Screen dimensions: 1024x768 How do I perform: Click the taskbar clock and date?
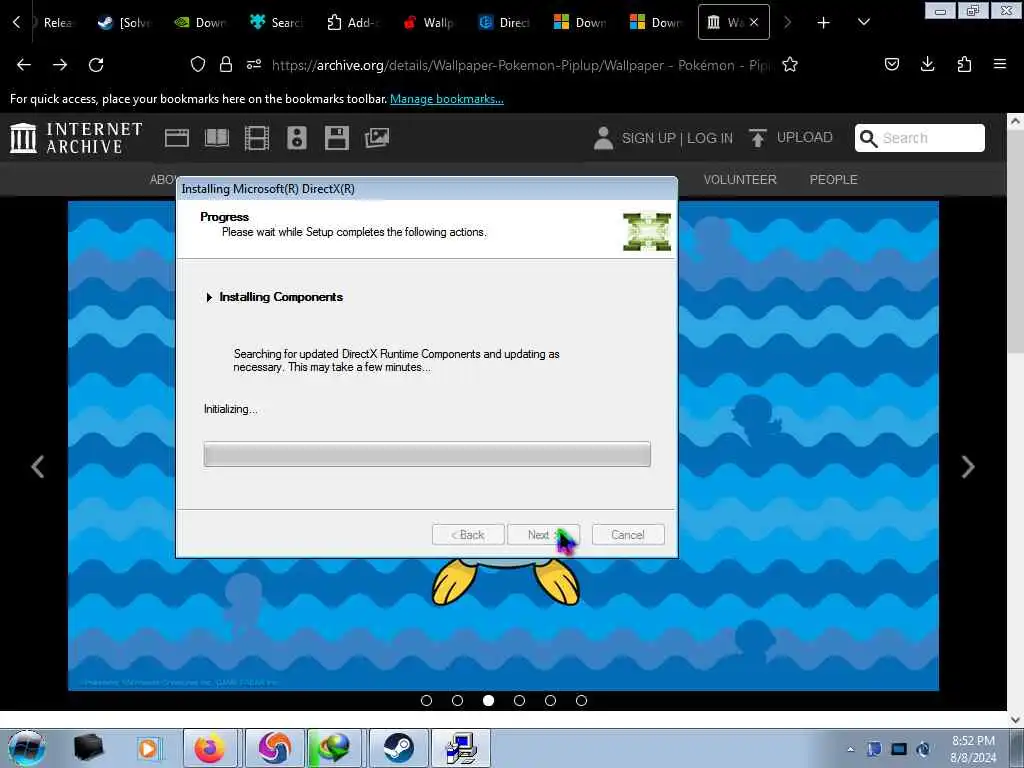click(973, 749)
